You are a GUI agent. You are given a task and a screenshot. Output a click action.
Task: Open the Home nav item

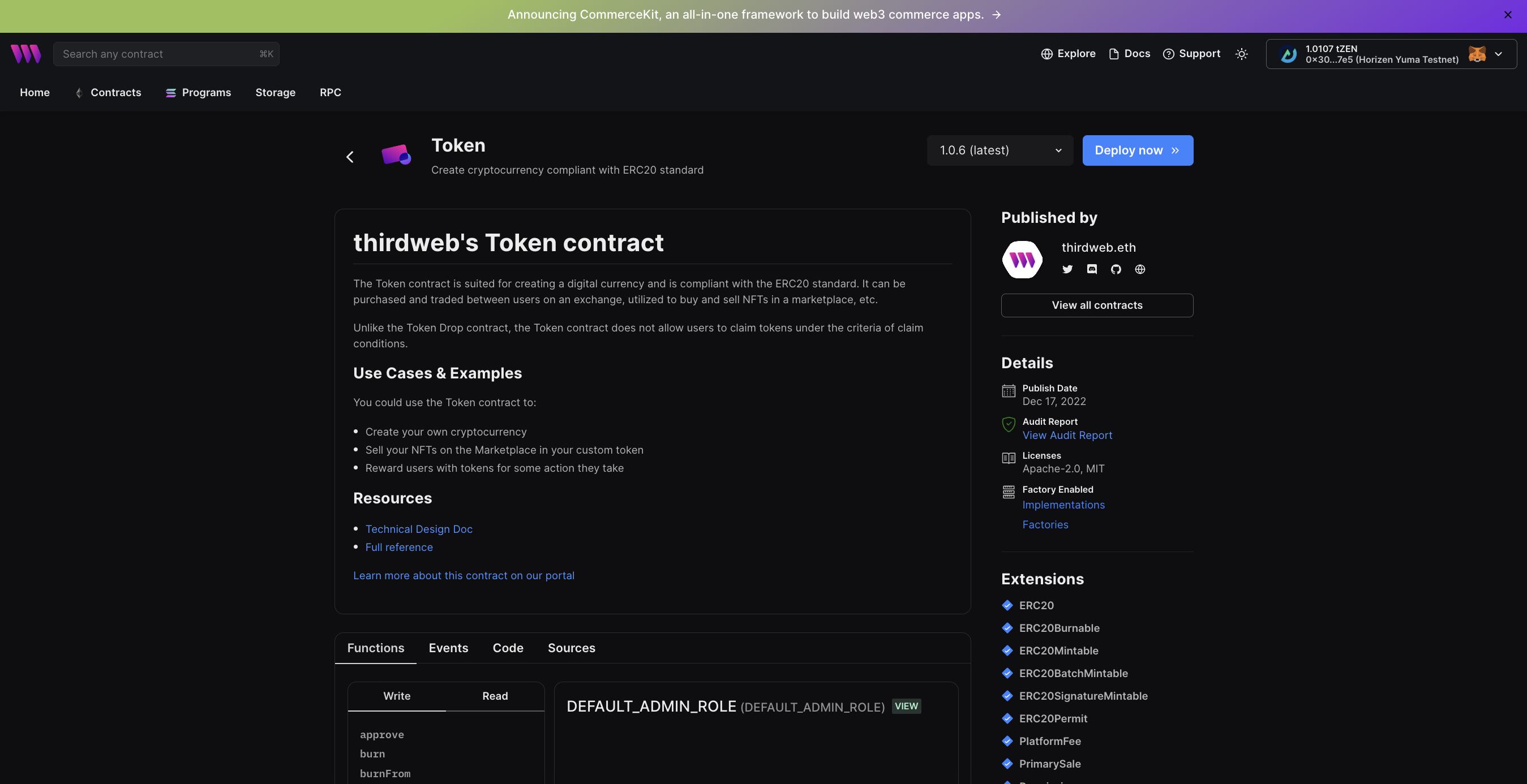35,92
